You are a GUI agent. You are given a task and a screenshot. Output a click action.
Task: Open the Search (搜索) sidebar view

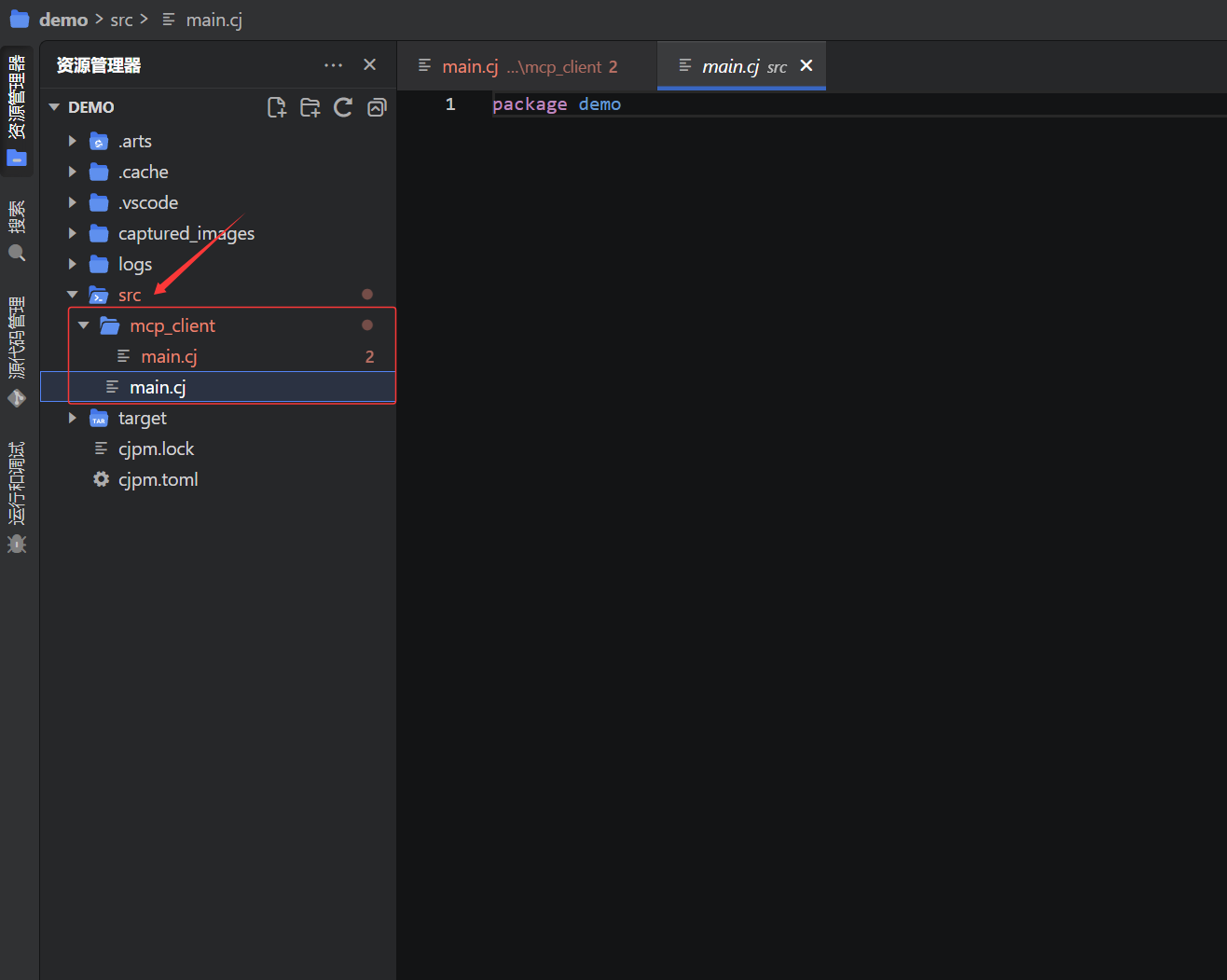point(17,231)
